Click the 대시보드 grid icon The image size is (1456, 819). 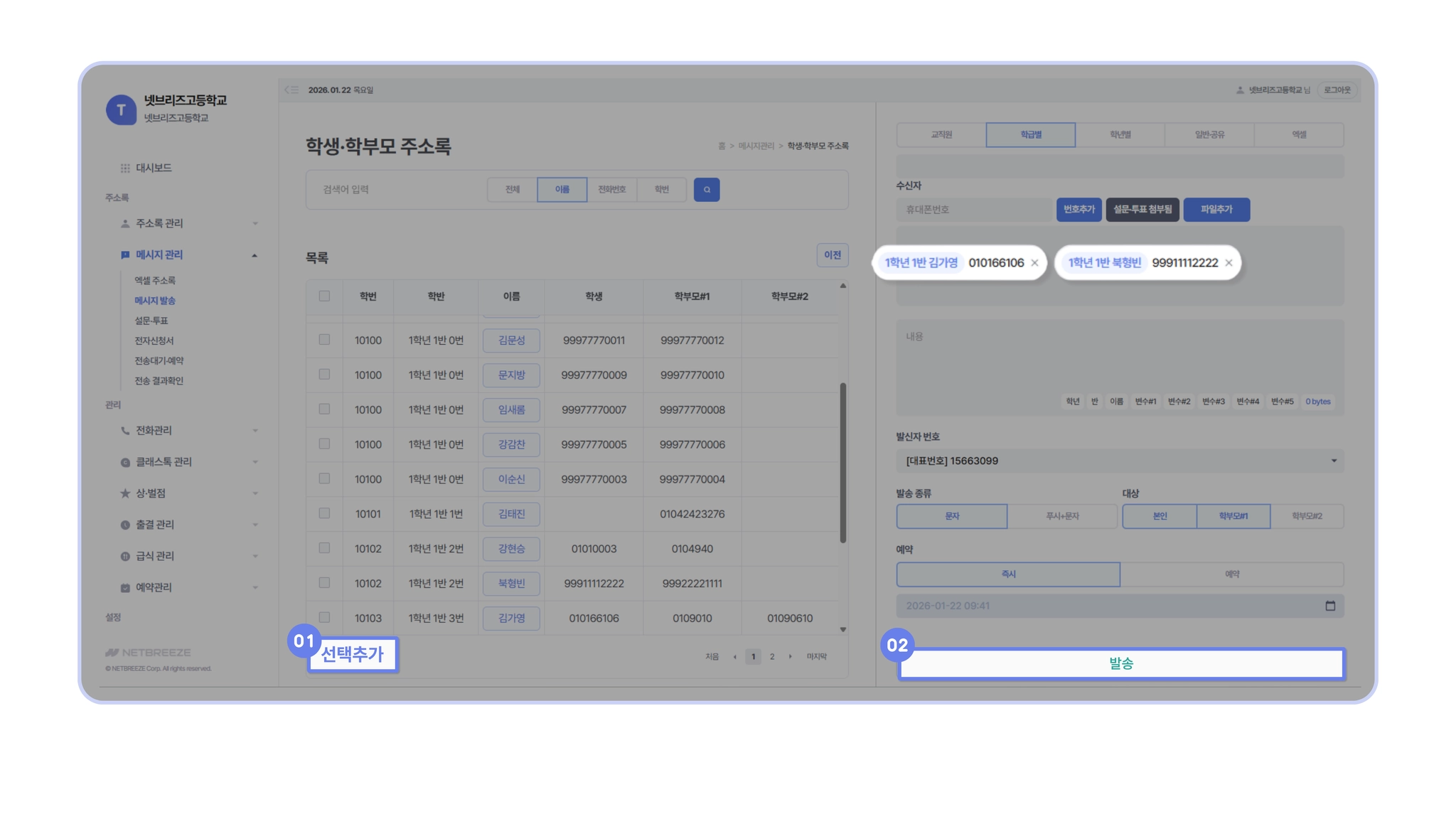tap(125, 168)
